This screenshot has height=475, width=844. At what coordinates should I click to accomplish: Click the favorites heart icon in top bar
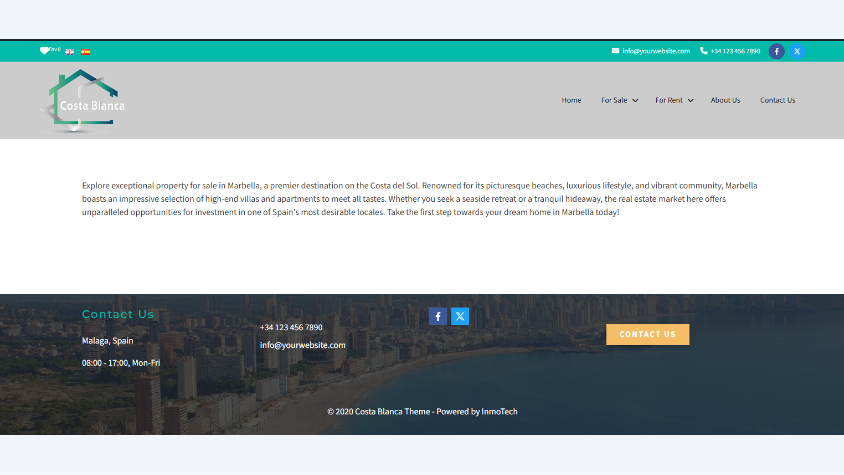pos(45,50)
